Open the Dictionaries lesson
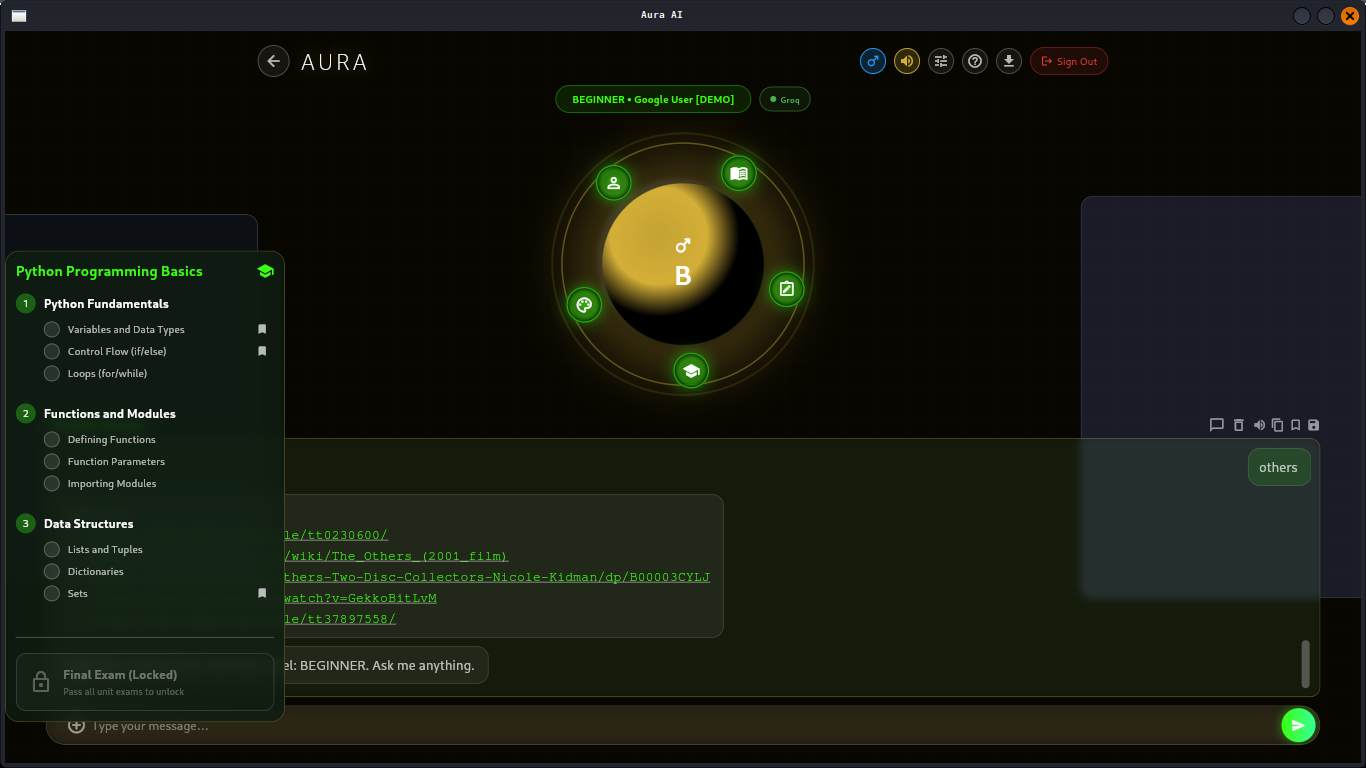This screenshot has width=1366, height=768. (95, 571)
